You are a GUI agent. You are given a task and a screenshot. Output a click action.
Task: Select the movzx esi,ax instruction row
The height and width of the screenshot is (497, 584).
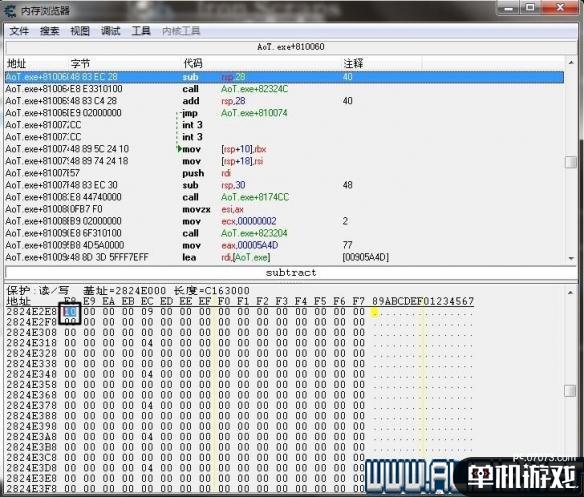point(284,209)
